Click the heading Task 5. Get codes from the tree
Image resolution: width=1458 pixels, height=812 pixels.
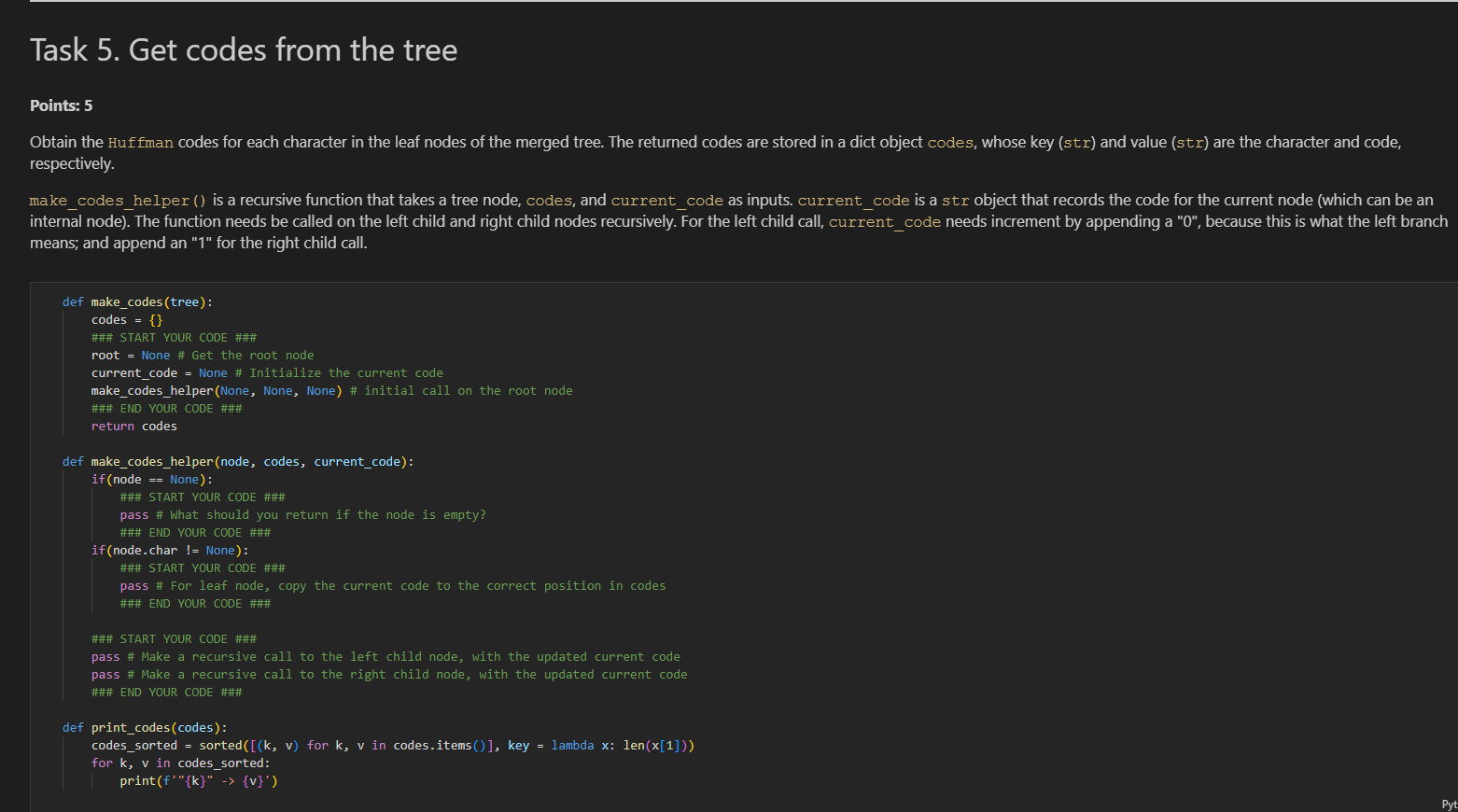tap(243, 49)
